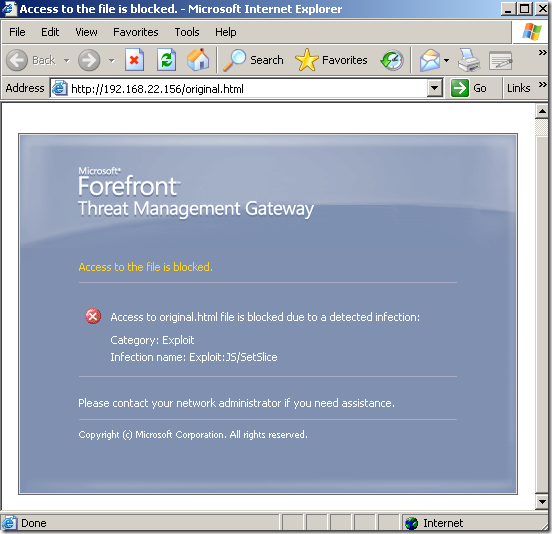The width and height of the screenshot is (552, 534).
Task: Click the Stop loading red X icon
Action: coord(134,60)
